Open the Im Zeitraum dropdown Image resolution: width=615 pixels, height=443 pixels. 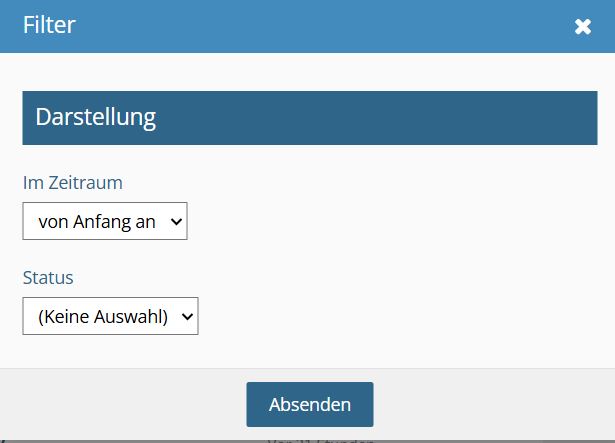pyautogui.click(x=105, y=222)
